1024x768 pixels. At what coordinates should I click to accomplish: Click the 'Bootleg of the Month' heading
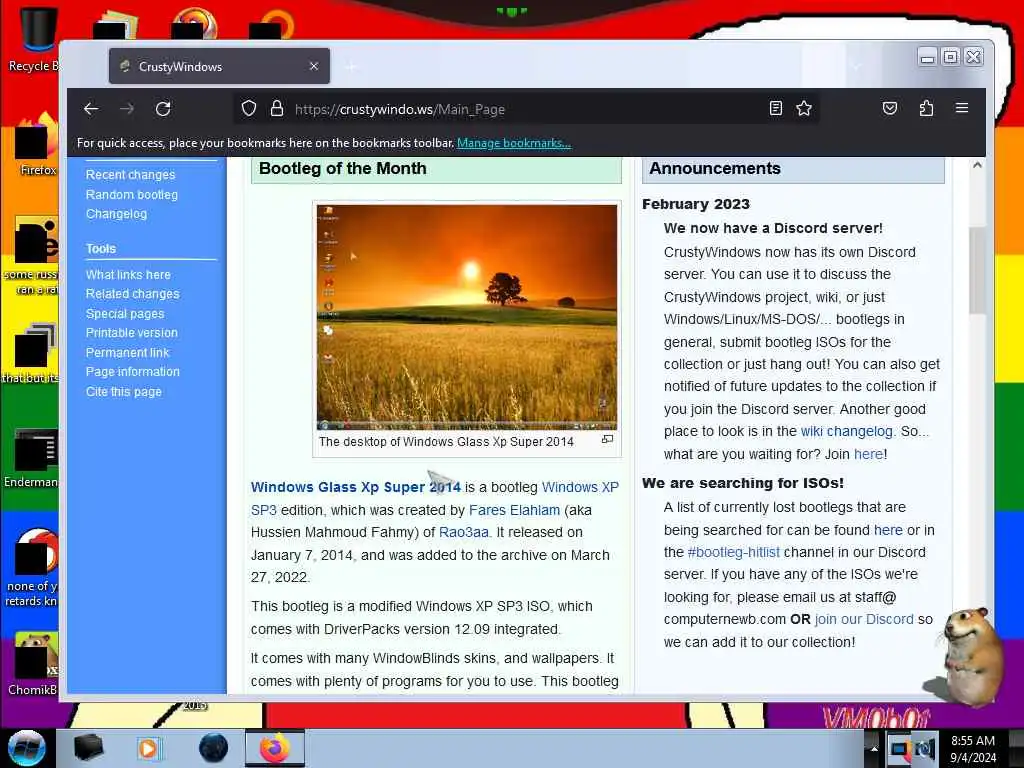(343, 168)
